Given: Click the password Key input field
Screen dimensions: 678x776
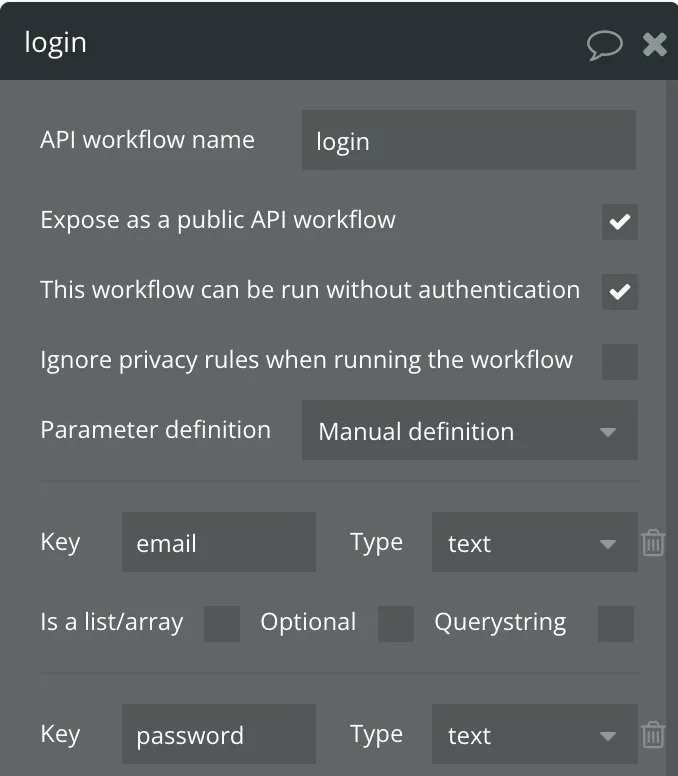Looking at the screenshot, I should coord(219,734).
